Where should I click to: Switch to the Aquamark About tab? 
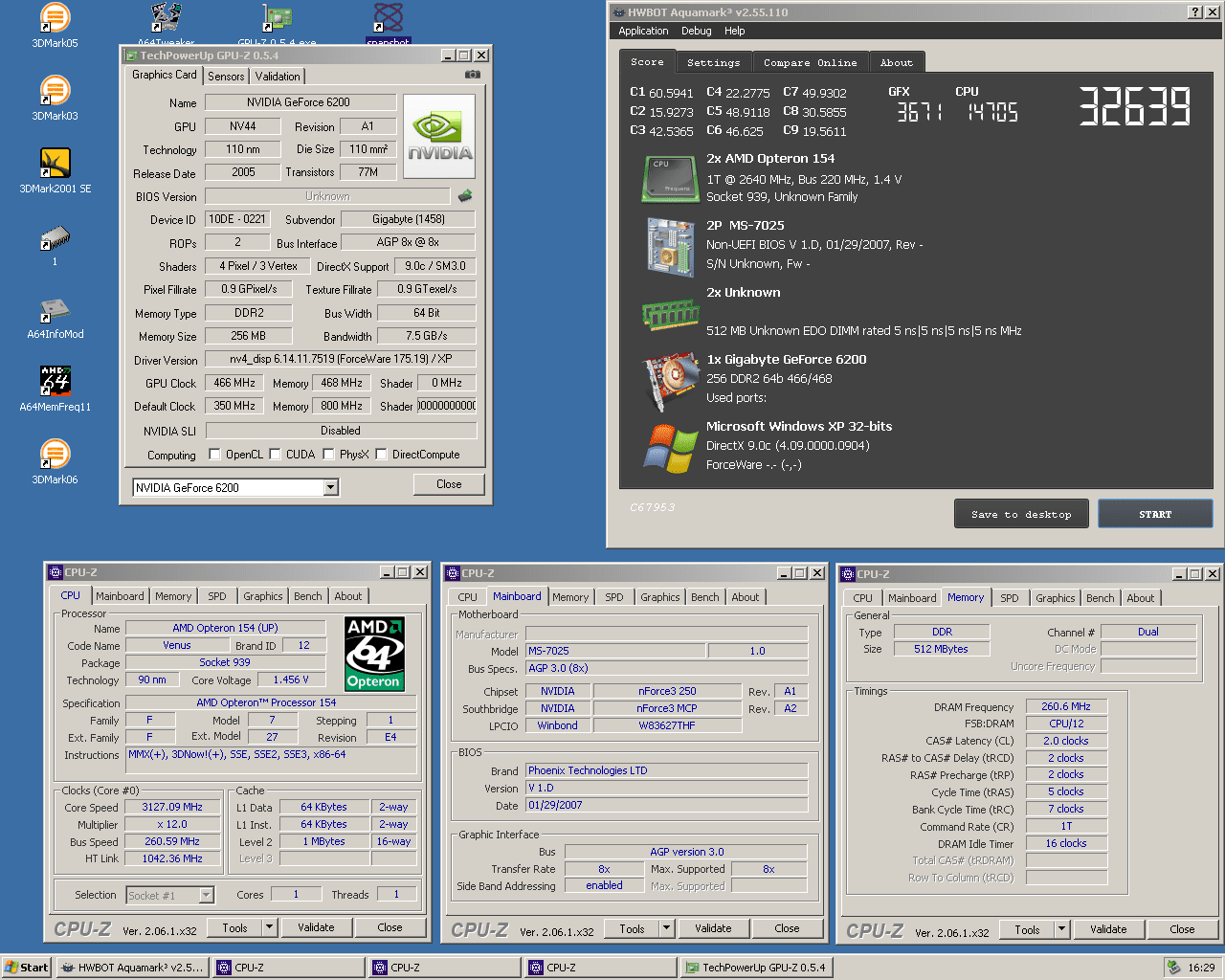[897, 62]
